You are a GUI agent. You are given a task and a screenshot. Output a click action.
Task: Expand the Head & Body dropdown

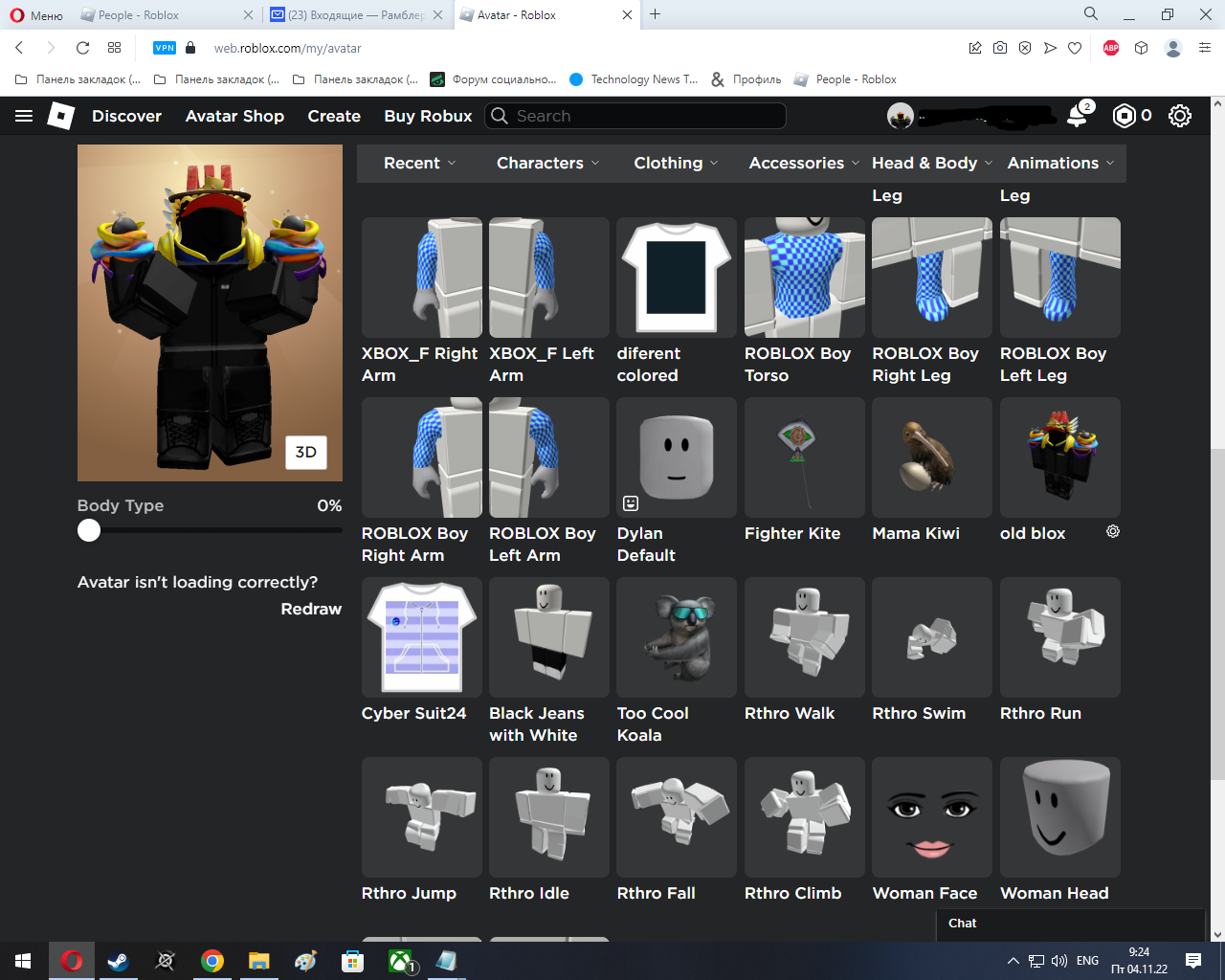pos(932,163)
